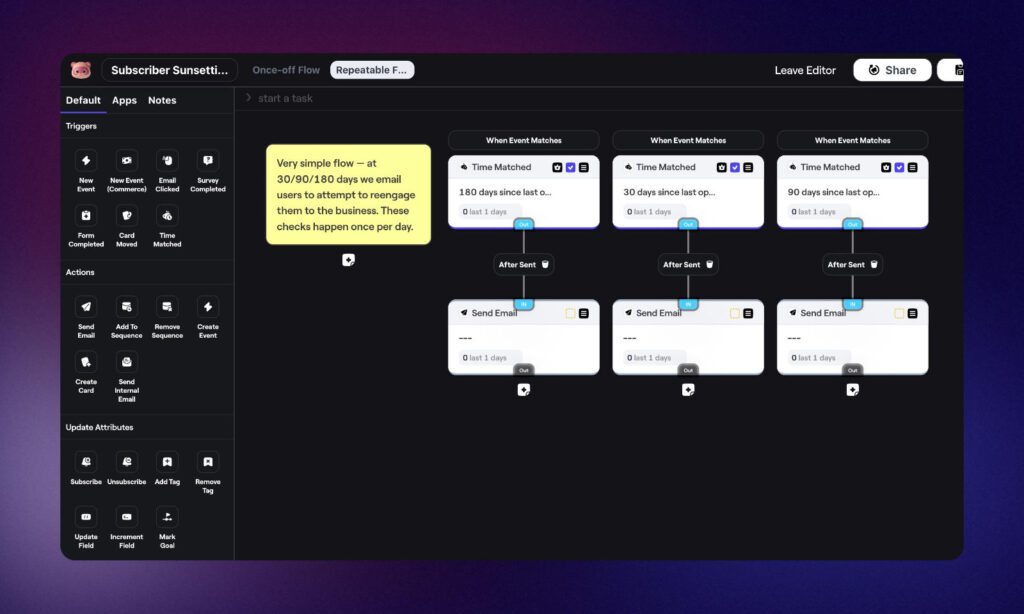Open the Share dialog

click(x=892, y=70)
